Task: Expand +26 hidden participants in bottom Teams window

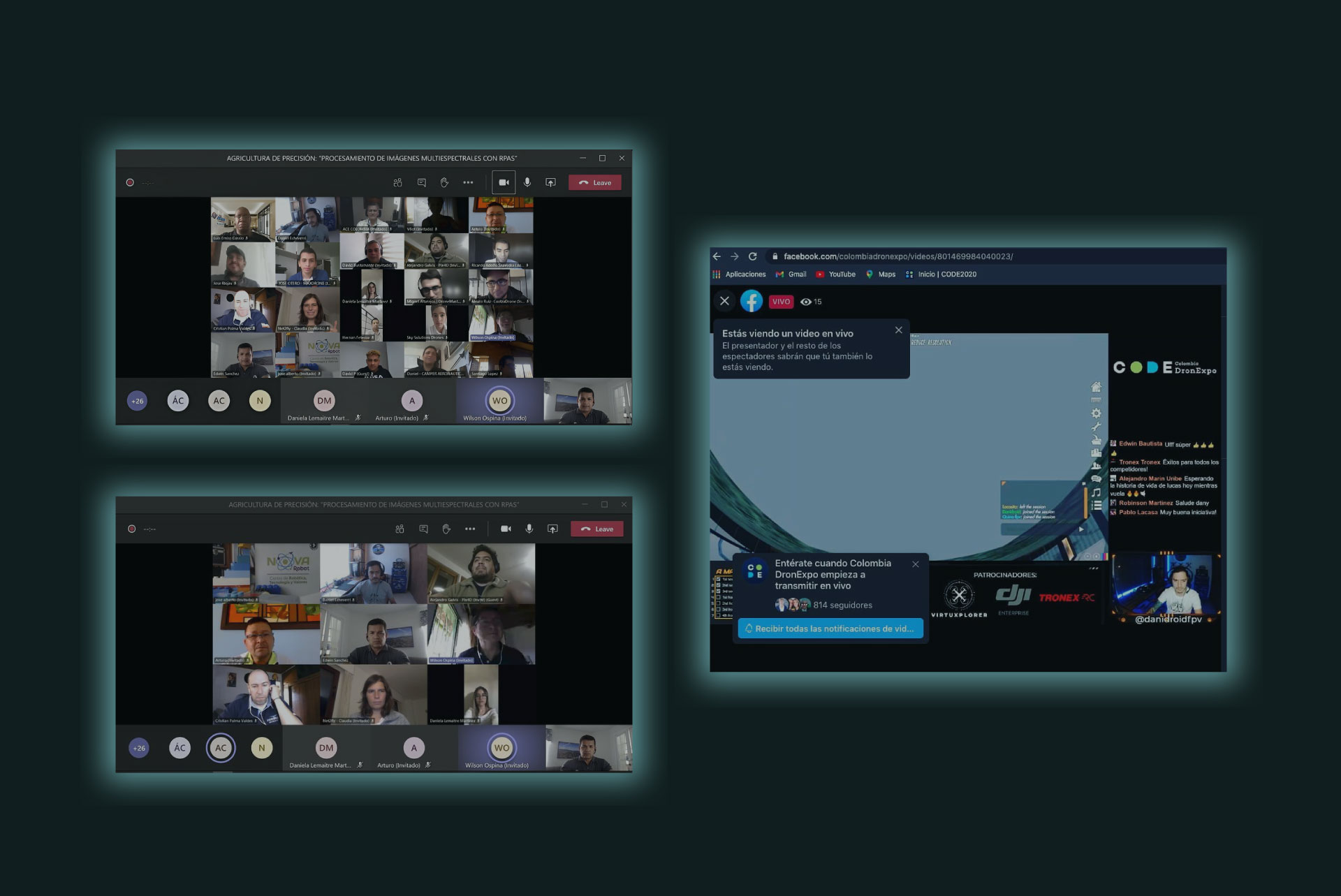Action: coord(139,748)
